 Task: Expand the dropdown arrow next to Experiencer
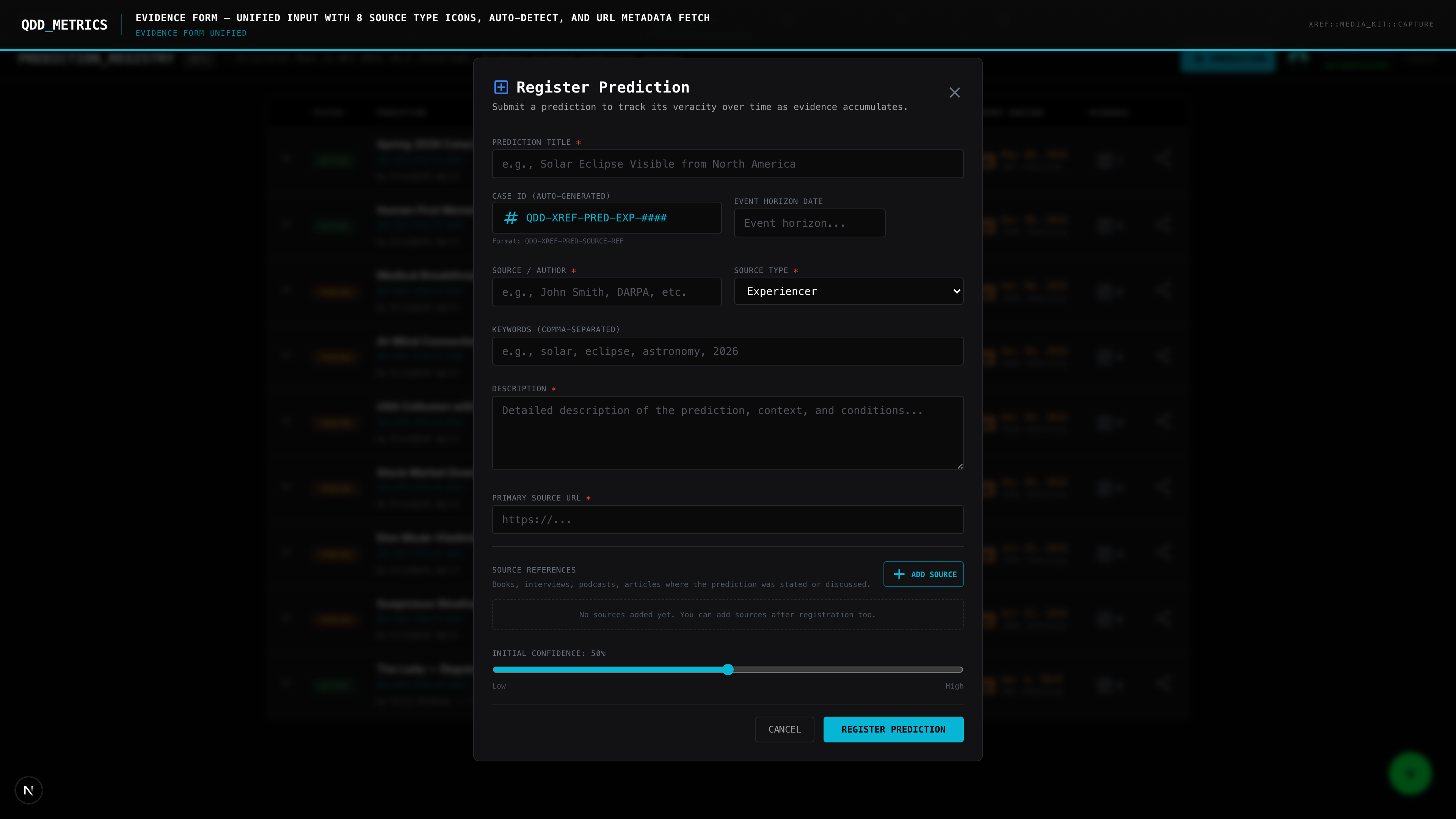click(x=956, y=291)
